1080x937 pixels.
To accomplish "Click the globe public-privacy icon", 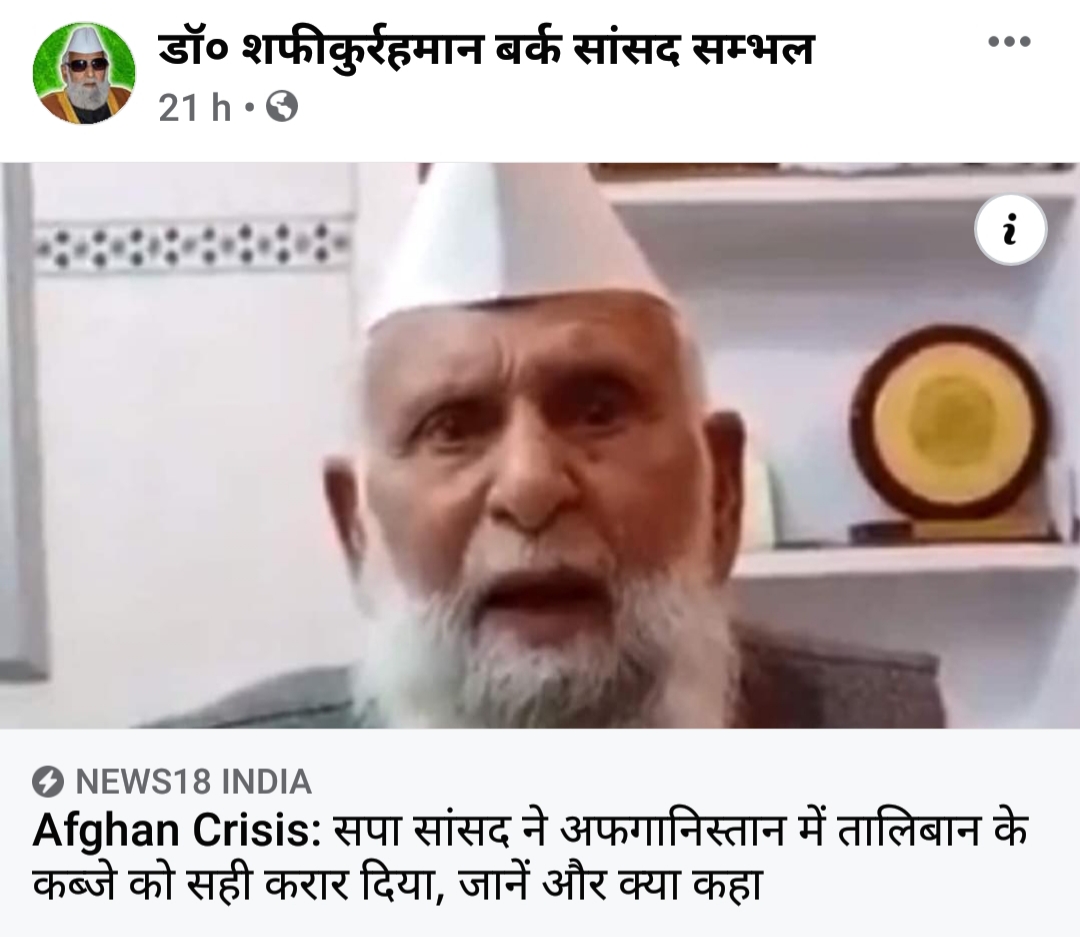I will (x=282, y=107).
